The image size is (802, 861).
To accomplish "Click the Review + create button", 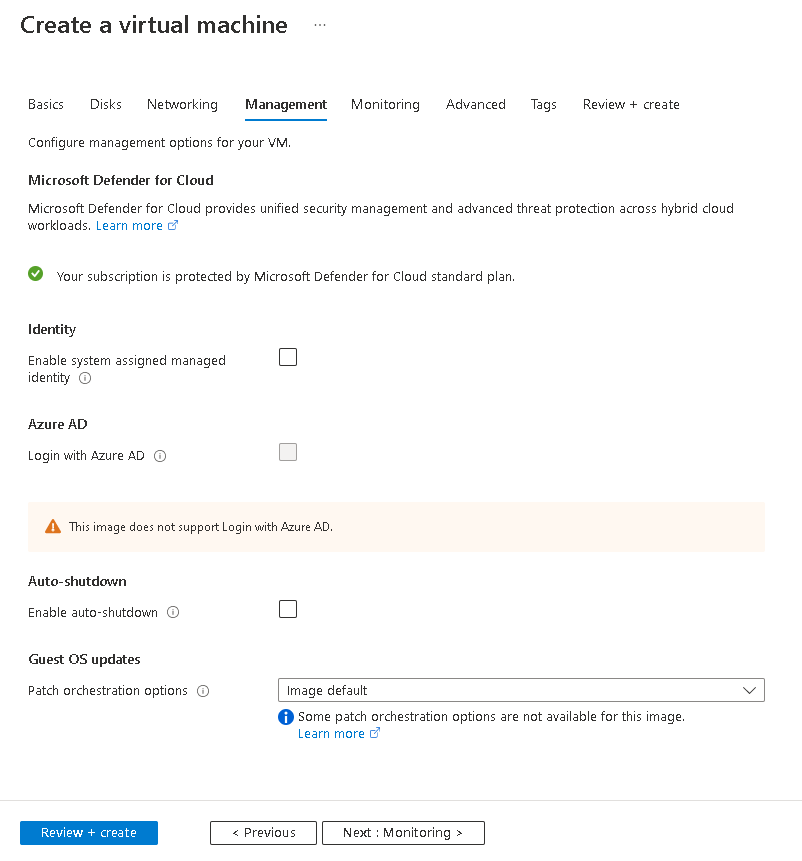I will point(88,832).
